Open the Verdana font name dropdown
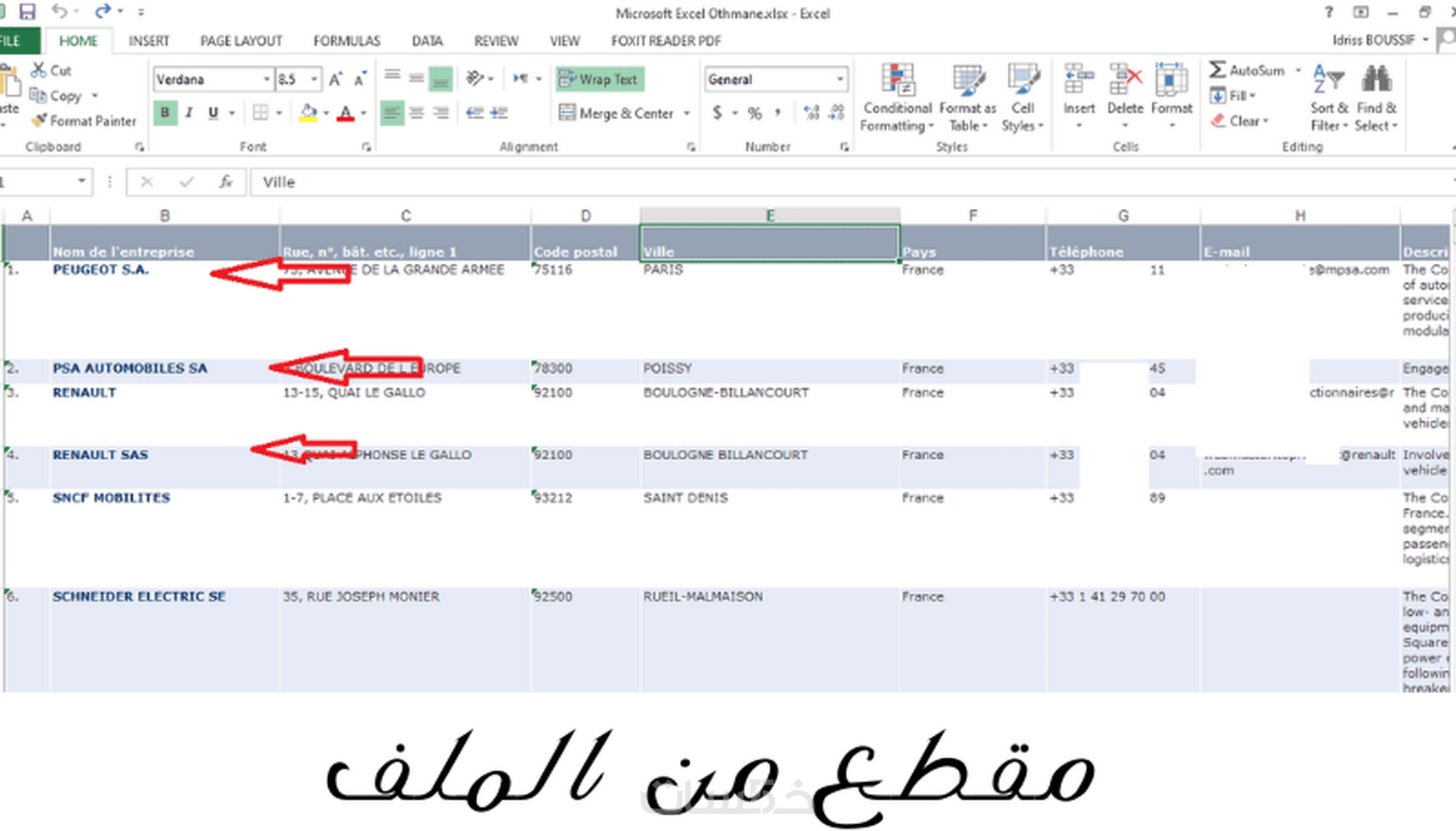 pos(266,80)
